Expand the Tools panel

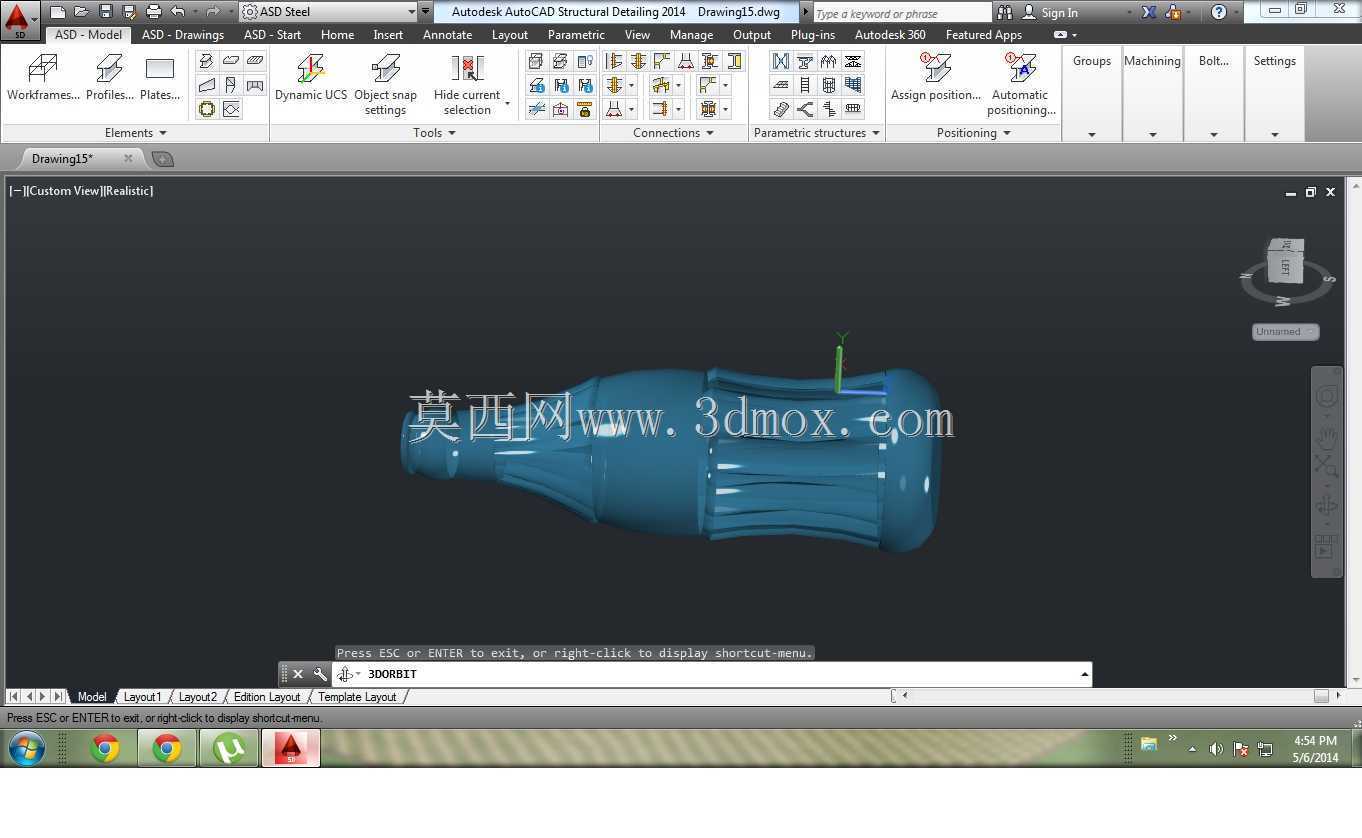[x=434, y=133]
